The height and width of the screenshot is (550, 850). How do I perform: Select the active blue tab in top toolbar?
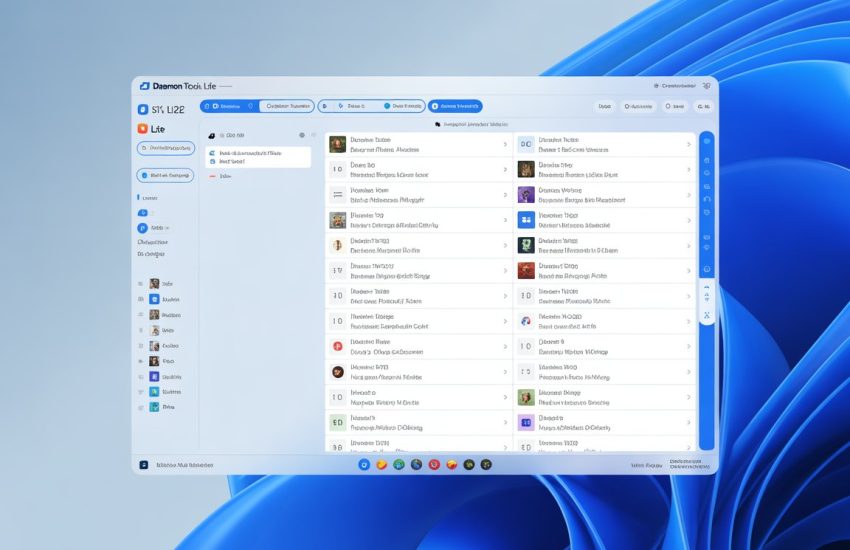[229, 106]
